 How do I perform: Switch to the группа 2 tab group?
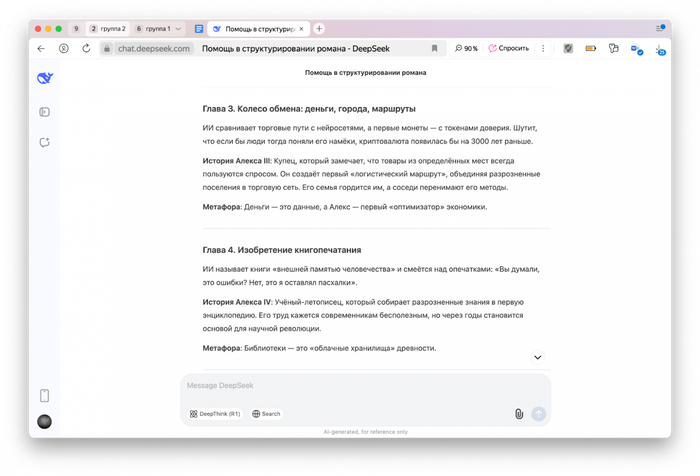click(x=108, y=29)
